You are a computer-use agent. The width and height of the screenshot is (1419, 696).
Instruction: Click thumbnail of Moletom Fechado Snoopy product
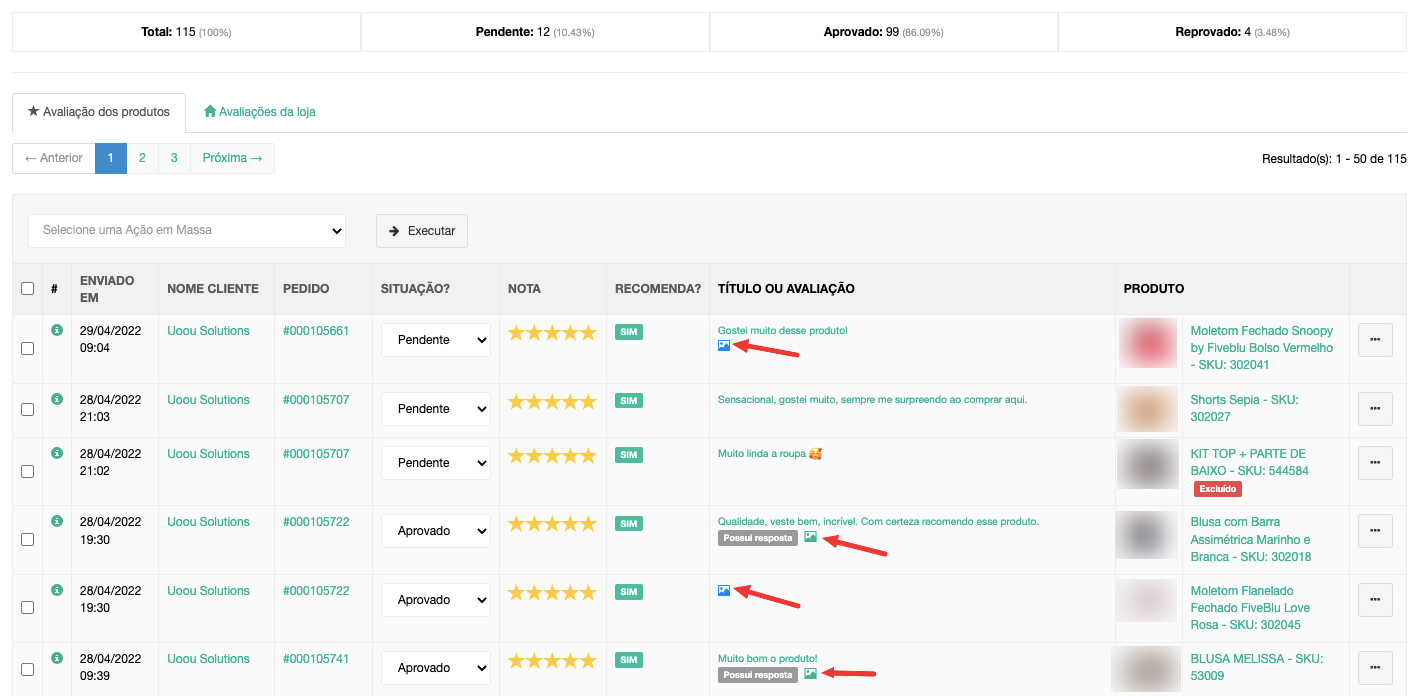[x=1147, y=342]
